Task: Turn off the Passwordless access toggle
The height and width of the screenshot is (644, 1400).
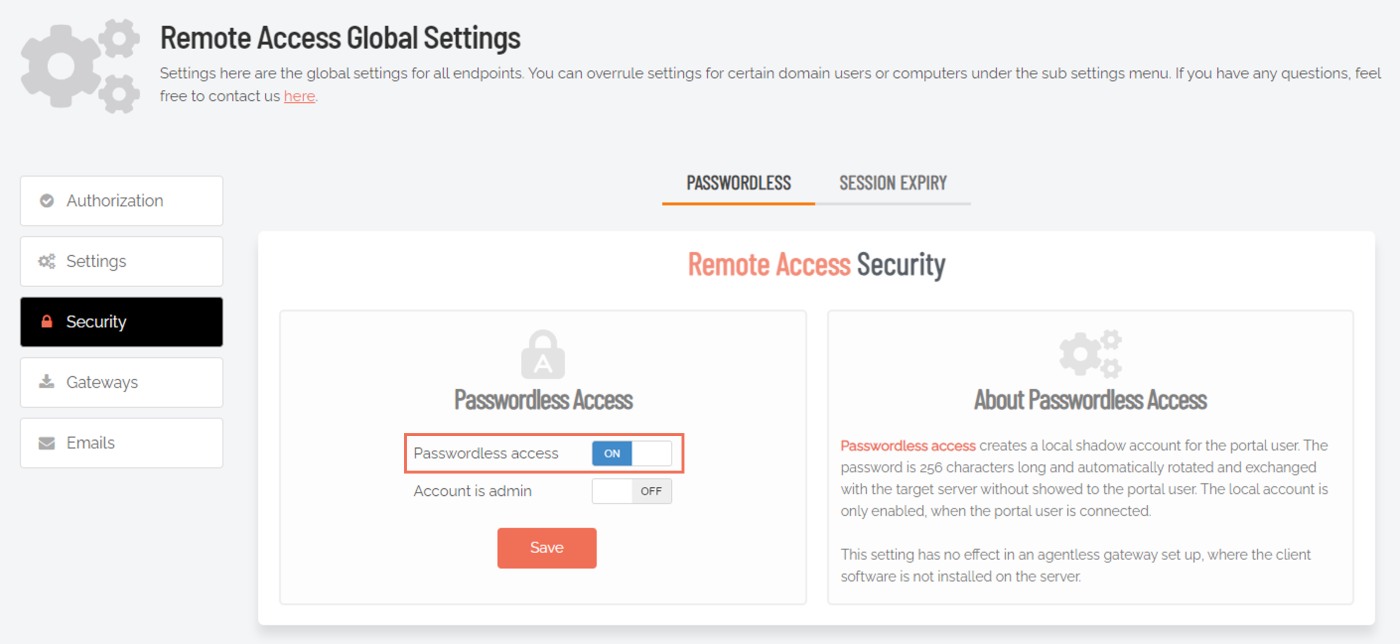Action: pos(632,453)
